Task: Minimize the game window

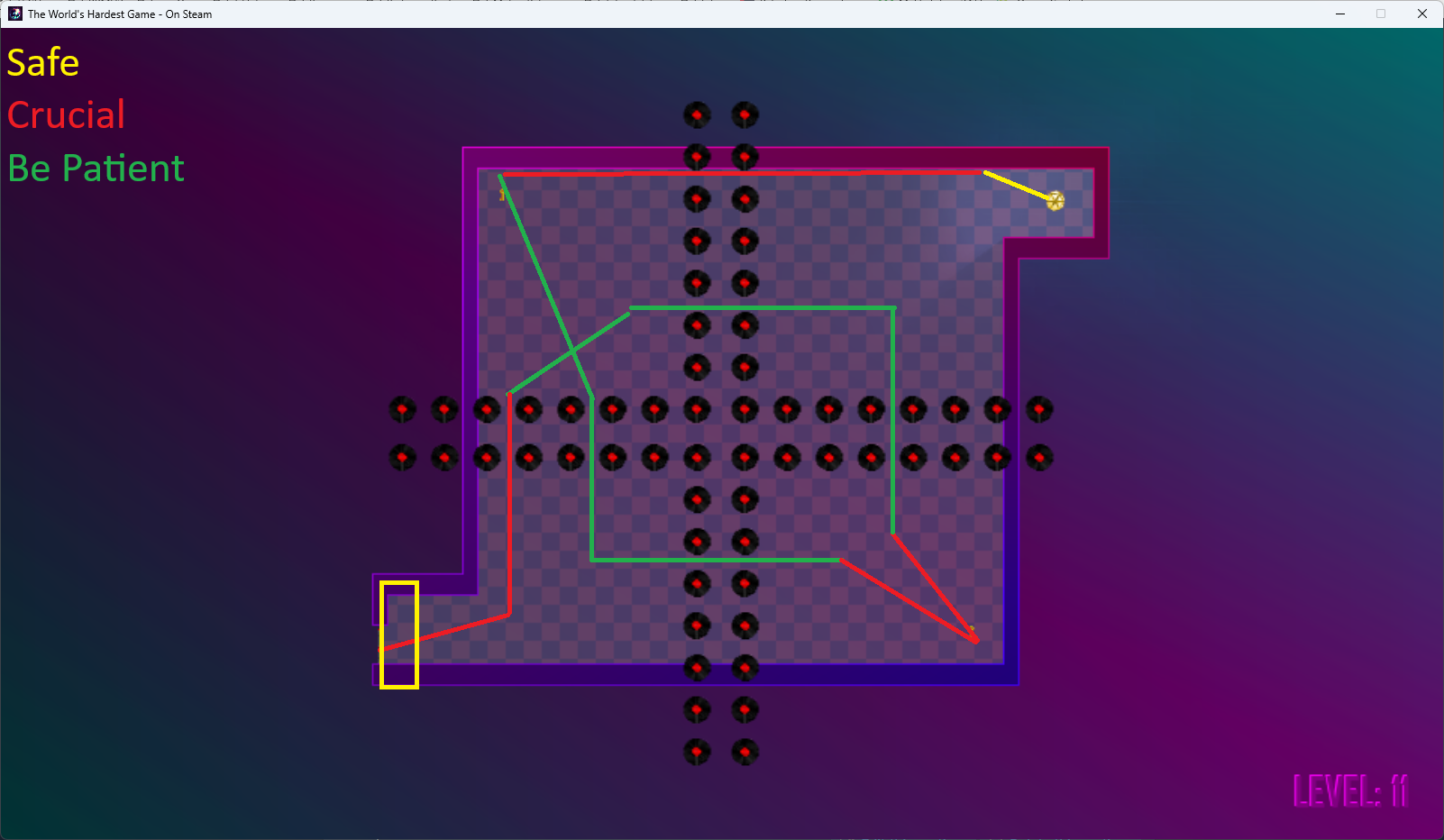Action: [x=1340, y=14]
